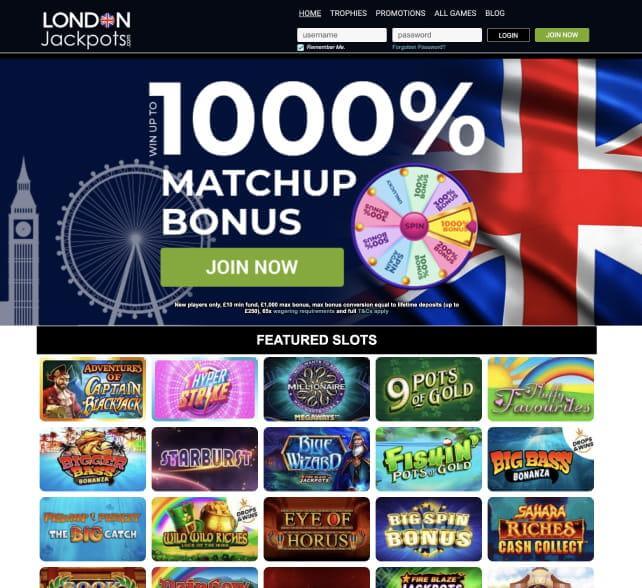Select the Blue Wizard slot tile
The height and width of the screenshot is (588, 642).
coord(316,459)
